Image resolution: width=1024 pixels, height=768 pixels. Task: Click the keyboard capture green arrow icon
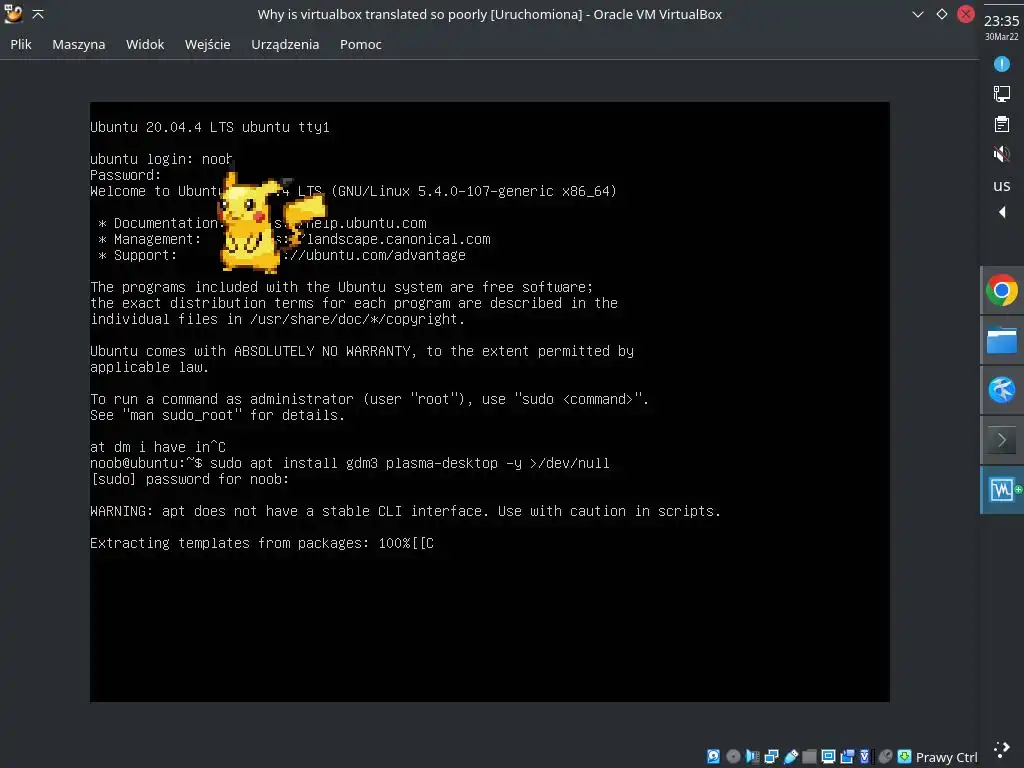[x=904, y=756]
